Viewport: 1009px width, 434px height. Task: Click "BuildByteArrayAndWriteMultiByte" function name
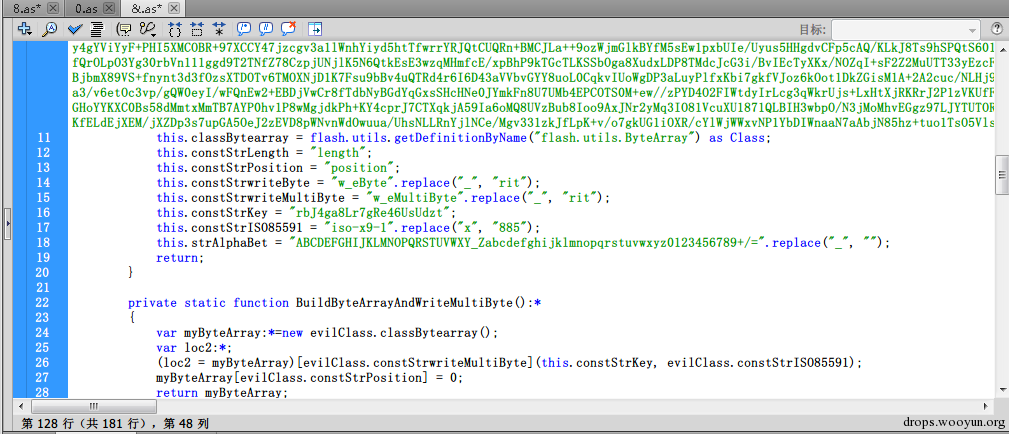click(405, 303)
